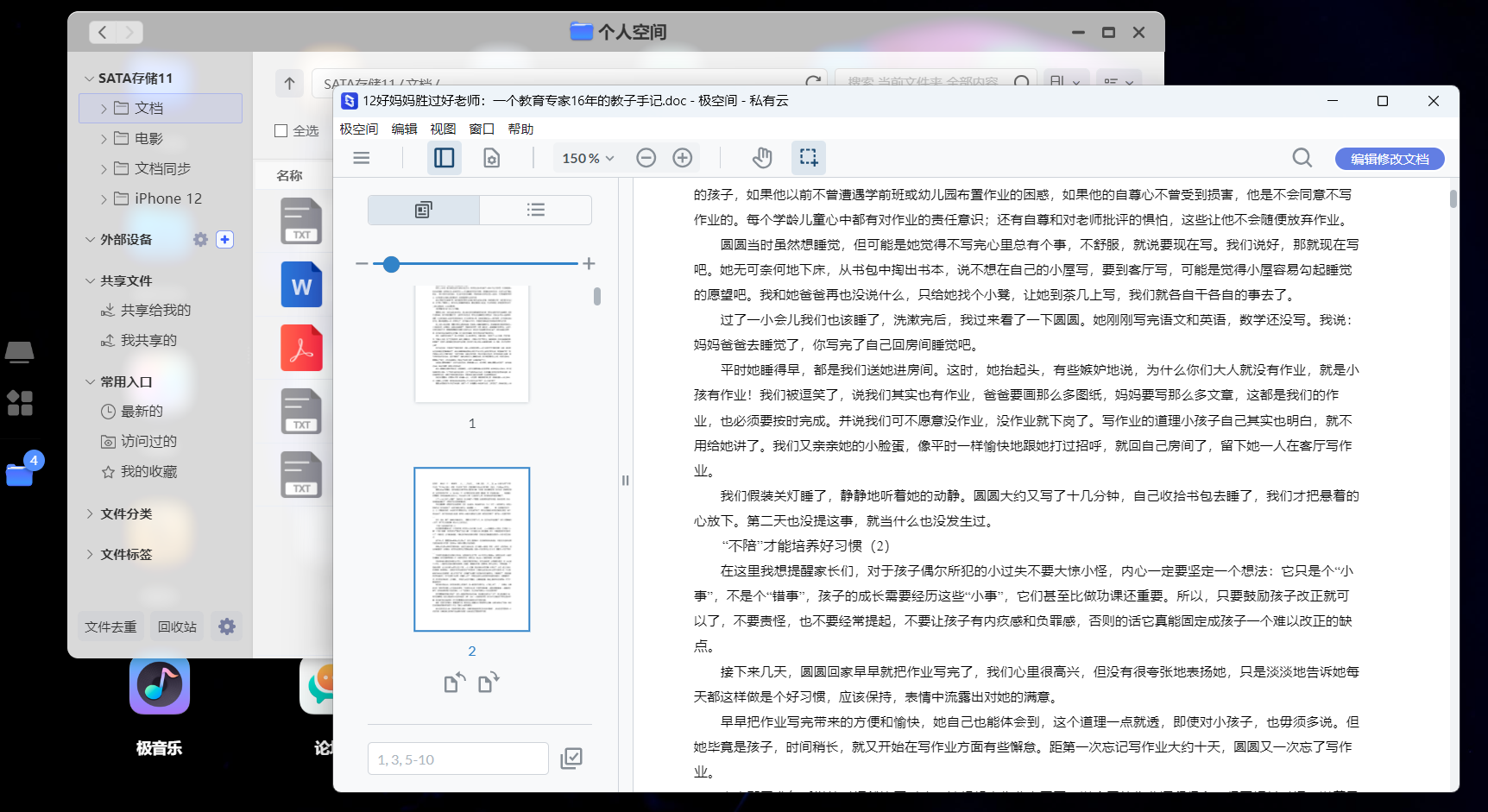
Task: Switch to the list view tab in thumbnails panel
Action: (x=535, y=210)
